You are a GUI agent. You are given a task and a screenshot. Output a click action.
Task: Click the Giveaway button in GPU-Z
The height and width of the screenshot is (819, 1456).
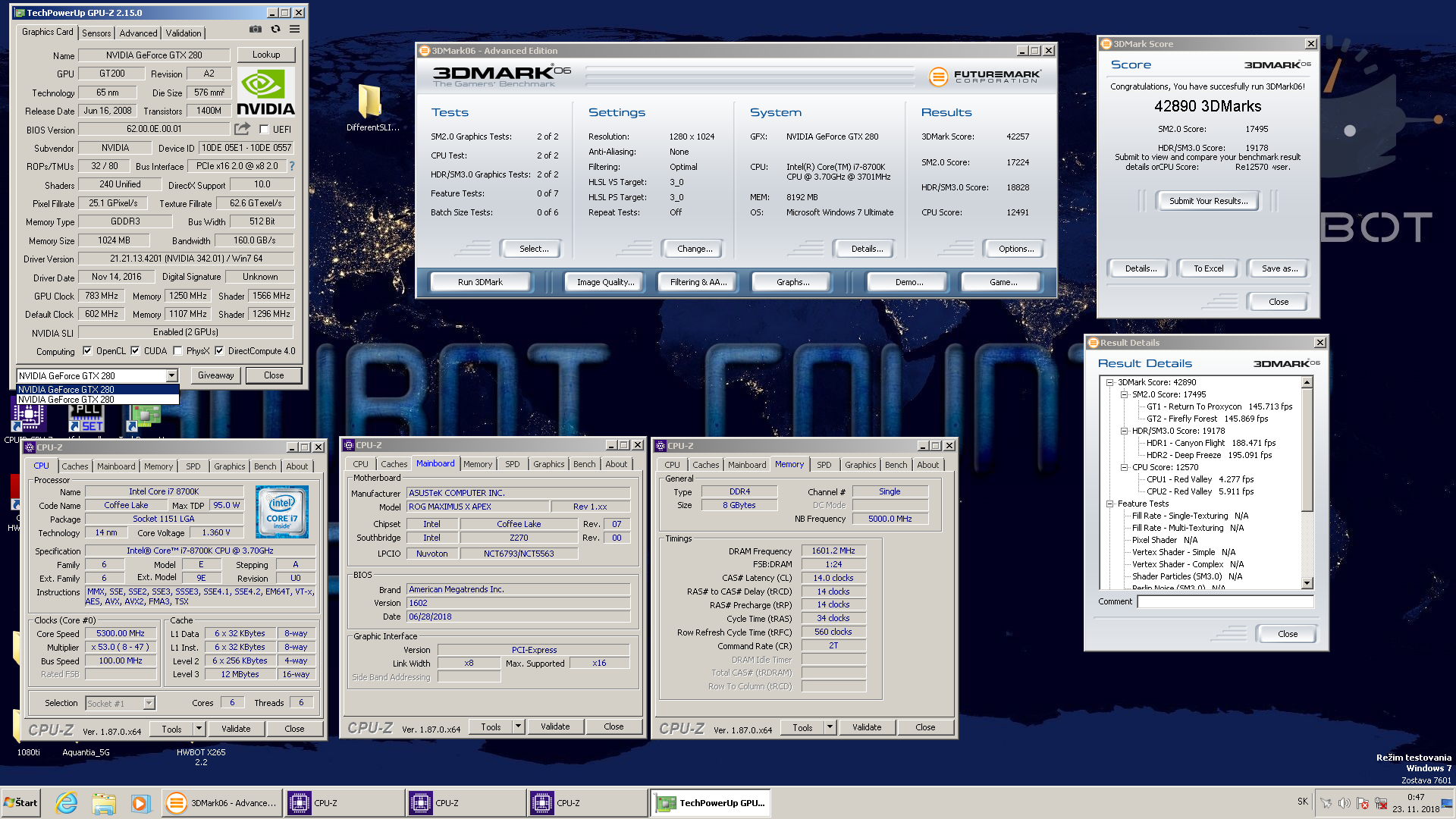[215, 375]
